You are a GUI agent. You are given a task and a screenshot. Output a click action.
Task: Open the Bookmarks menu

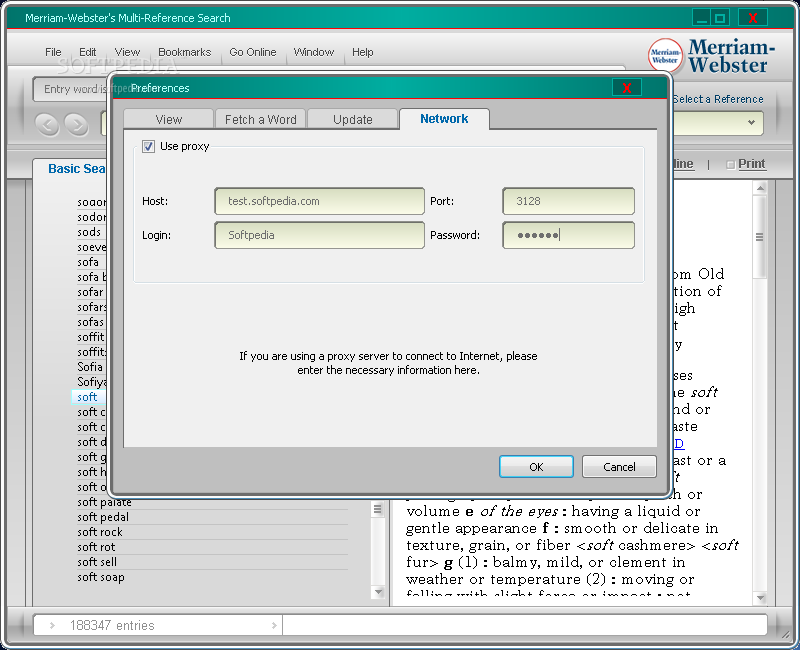(x=184, y=52)
